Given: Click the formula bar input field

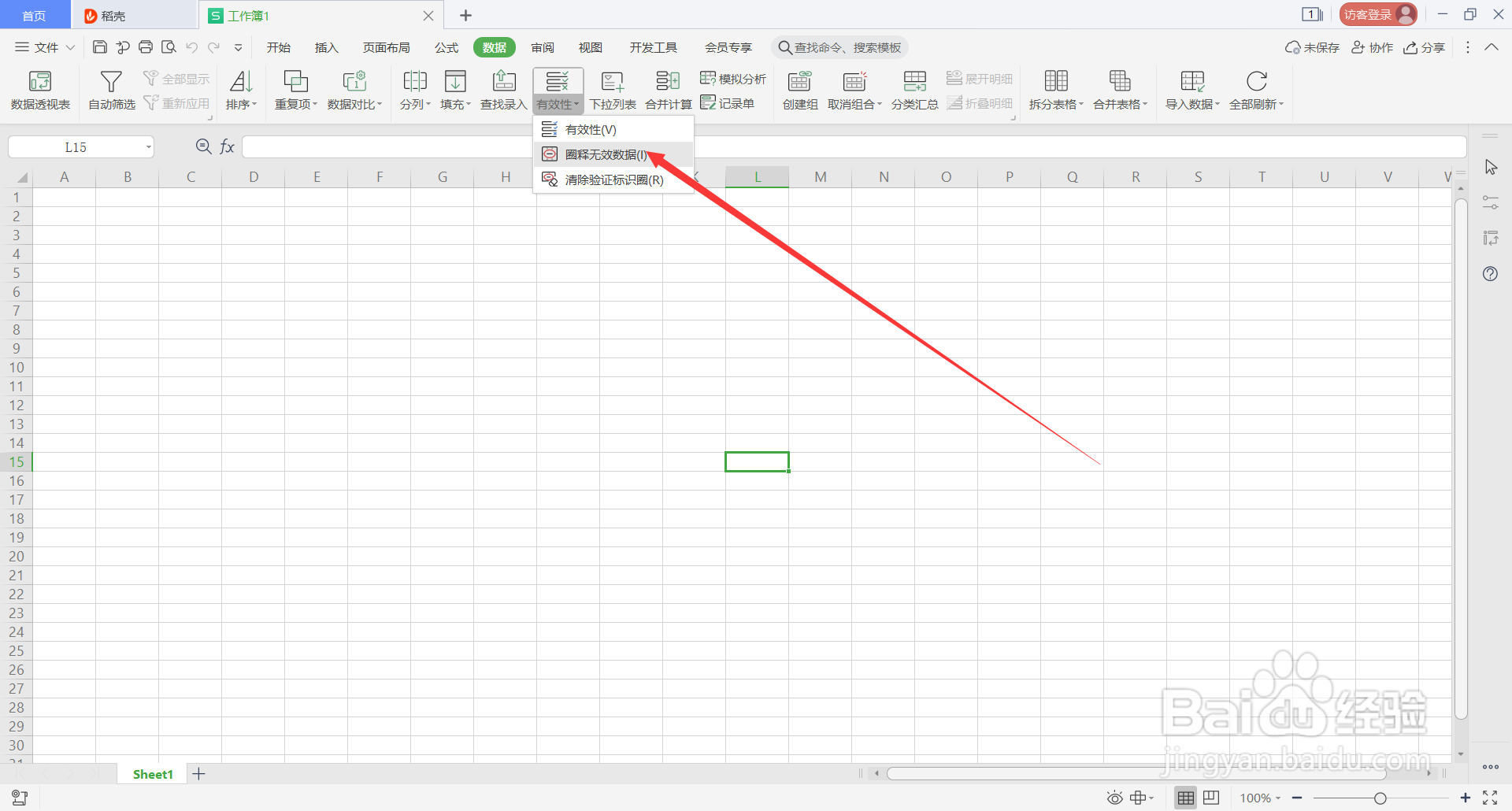Looking at the screenshot, I should click(854, 146).
